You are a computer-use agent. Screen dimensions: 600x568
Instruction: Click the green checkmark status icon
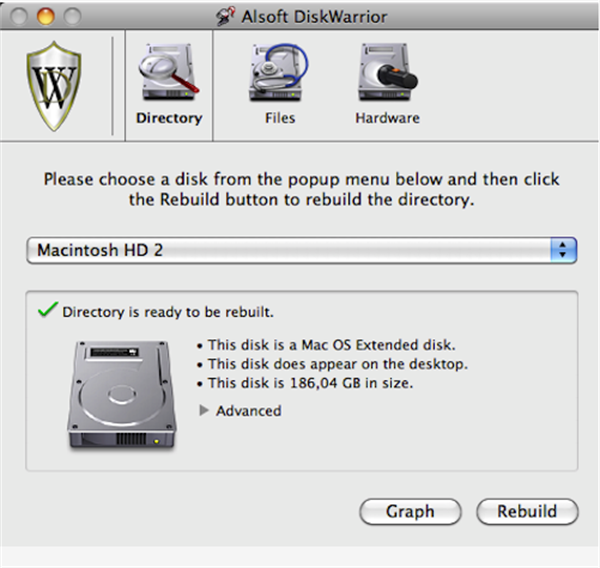coord(48,309)
